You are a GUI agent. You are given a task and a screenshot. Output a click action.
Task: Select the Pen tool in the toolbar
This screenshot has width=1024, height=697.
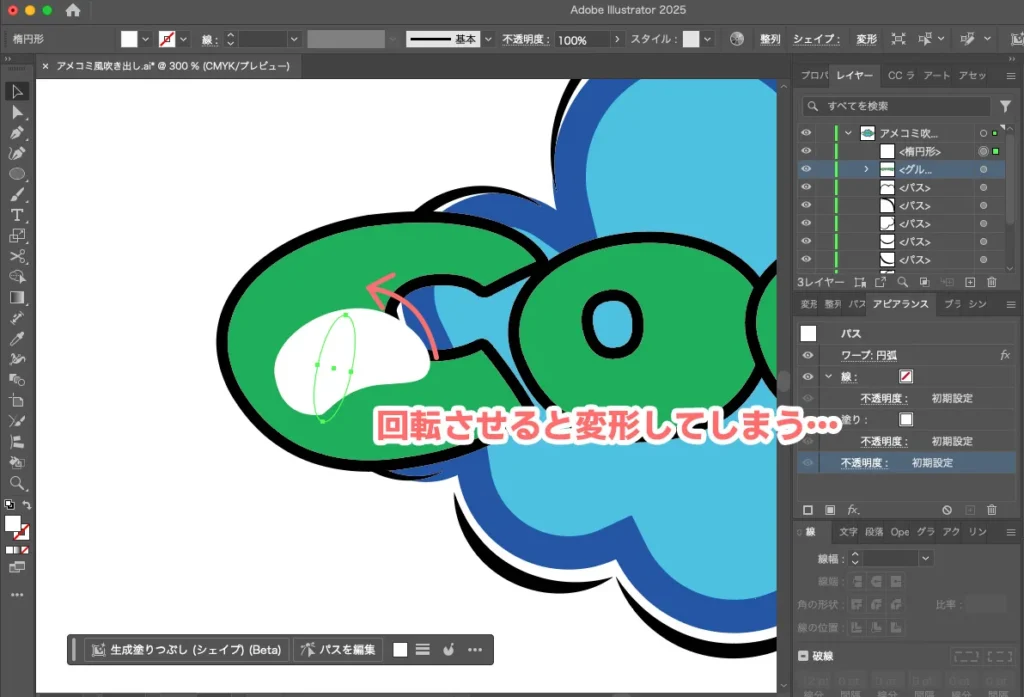click(17, 134)
